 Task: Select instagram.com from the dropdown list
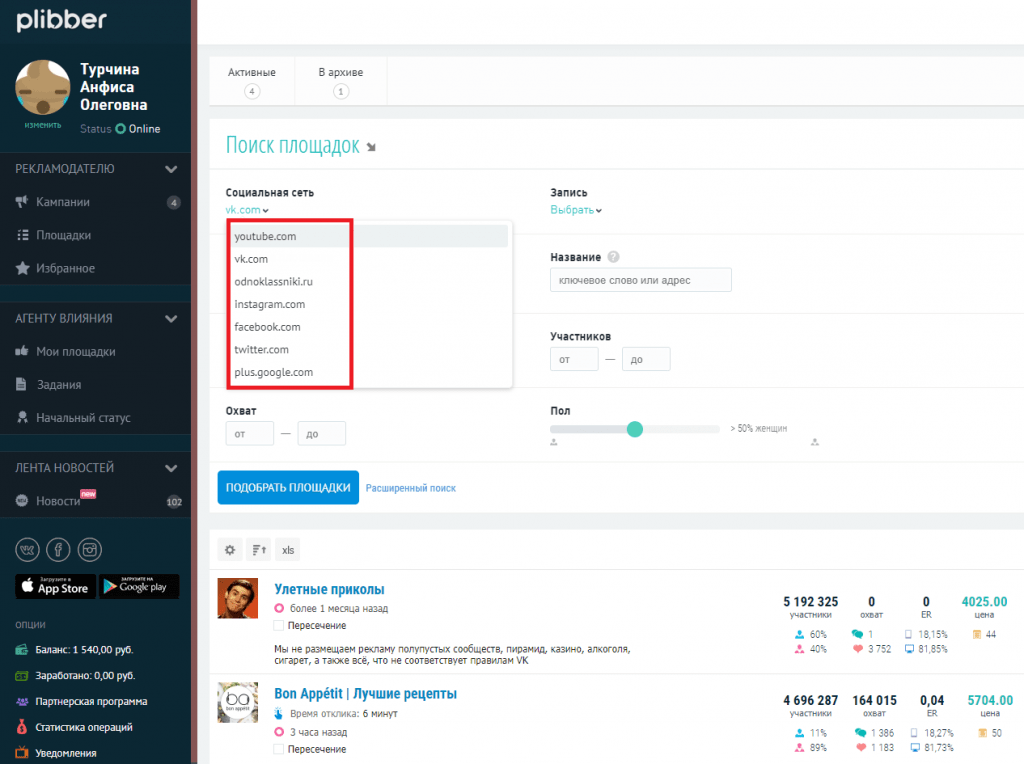269,304
